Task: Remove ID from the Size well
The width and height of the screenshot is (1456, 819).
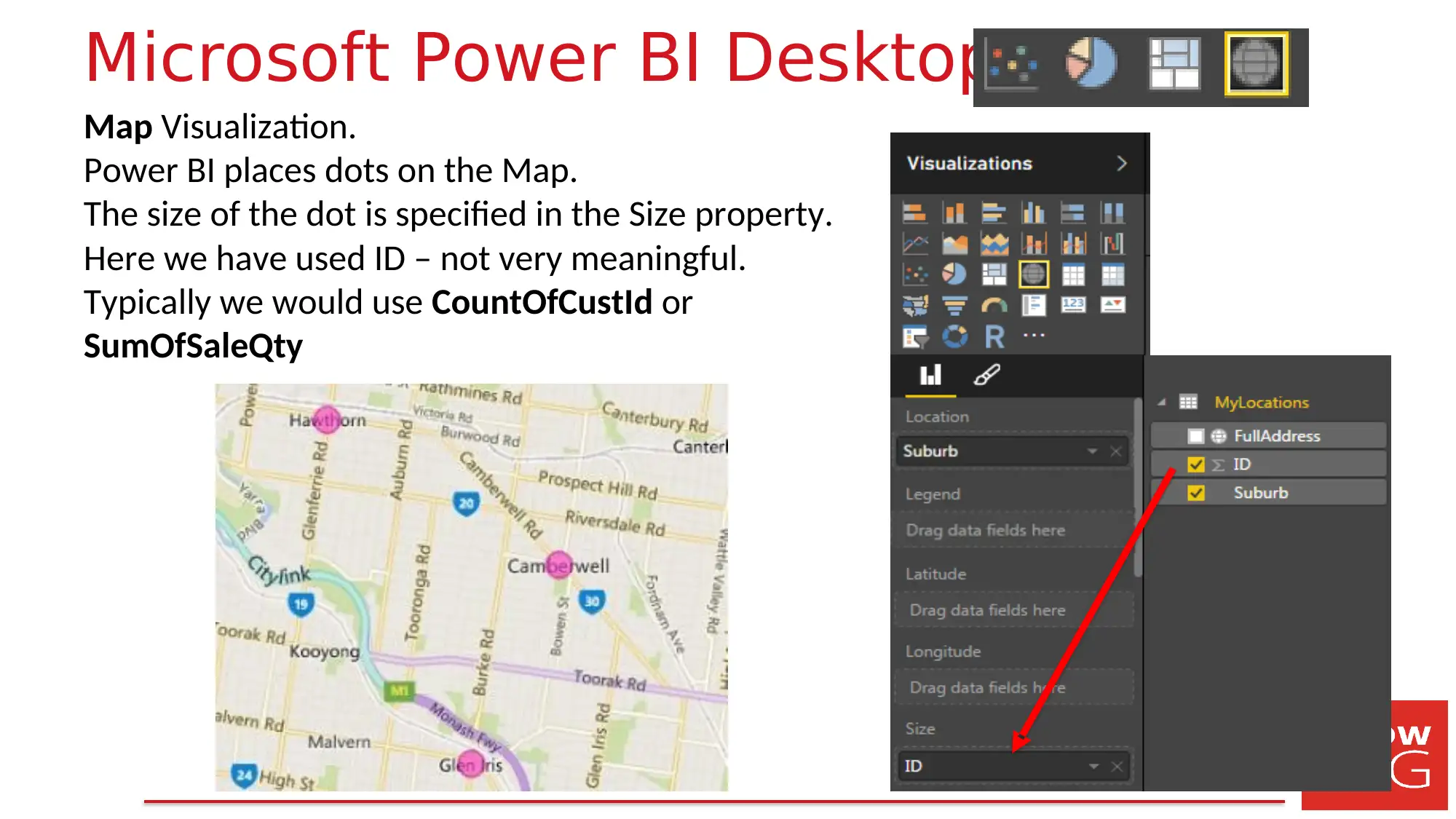Action: click(x=1117, y=766)
